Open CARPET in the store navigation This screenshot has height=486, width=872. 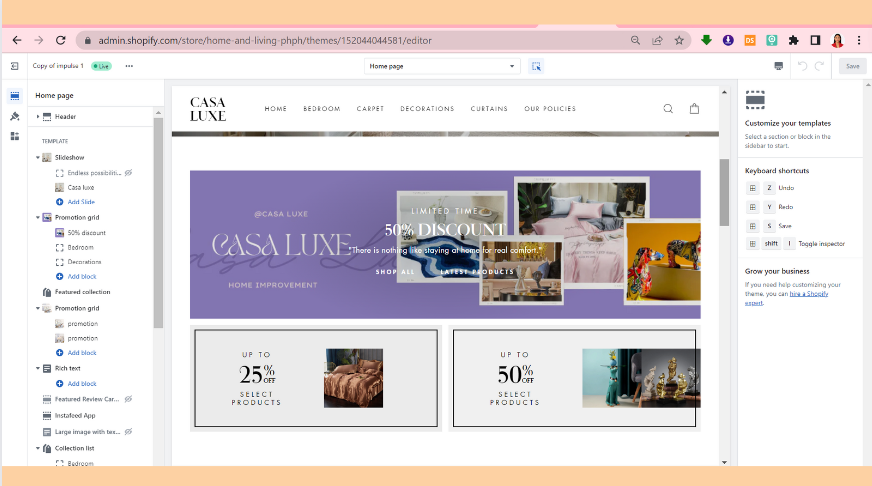(370, 108)
